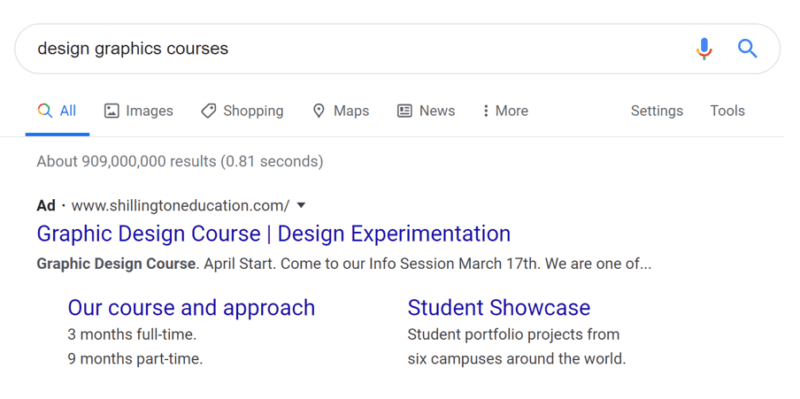Click the multicolor search icon beside All

tap(45, 111)
